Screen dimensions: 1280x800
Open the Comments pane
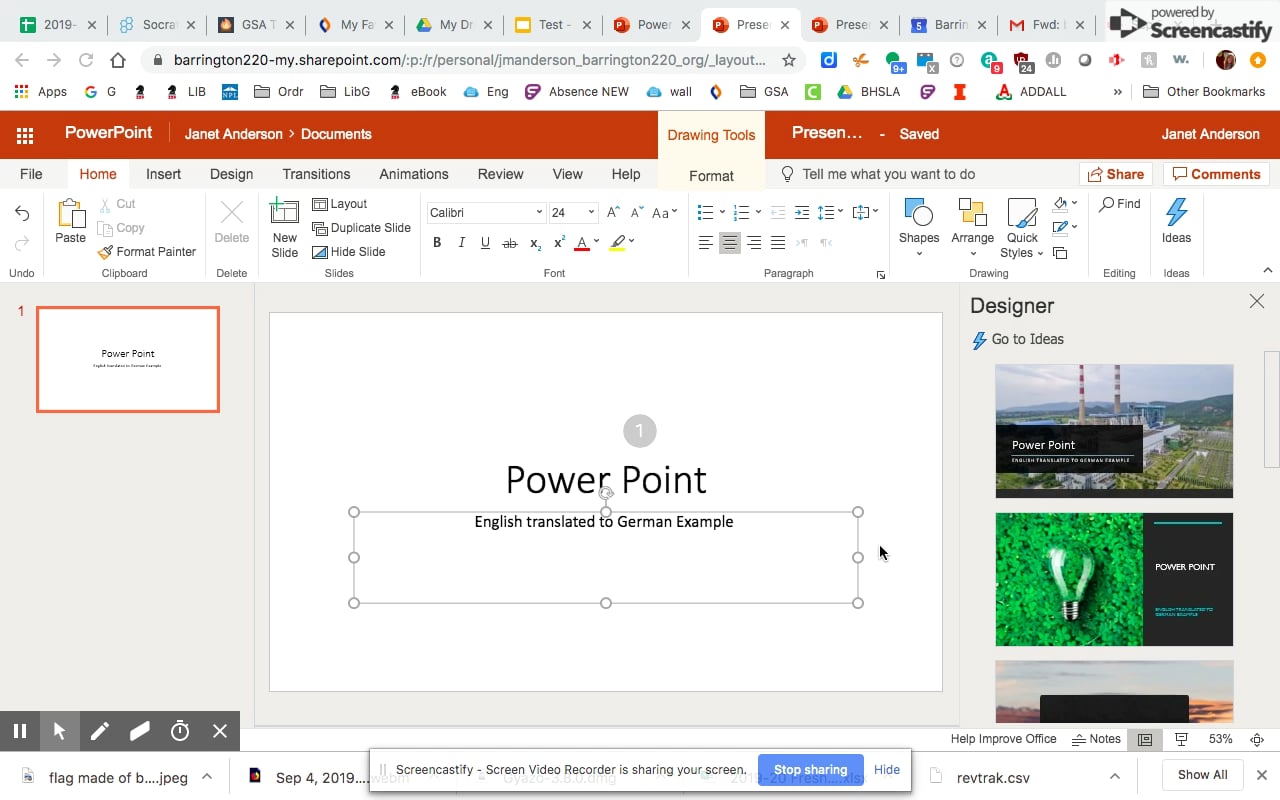[1216, 174]
